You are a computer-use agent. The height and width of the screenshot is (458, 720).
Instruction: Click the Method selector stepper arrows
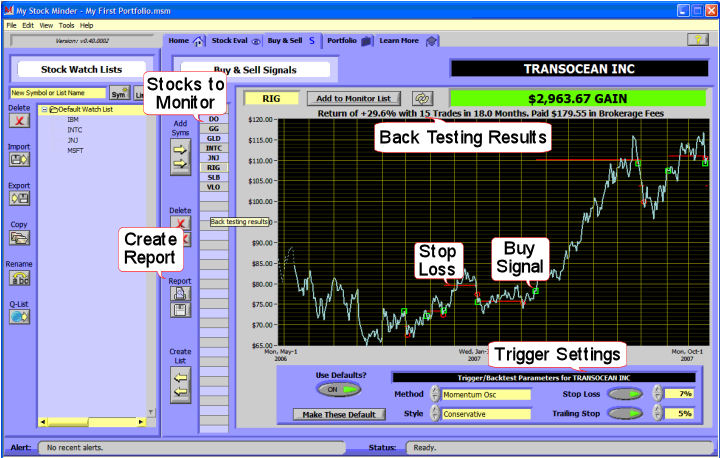435,394
